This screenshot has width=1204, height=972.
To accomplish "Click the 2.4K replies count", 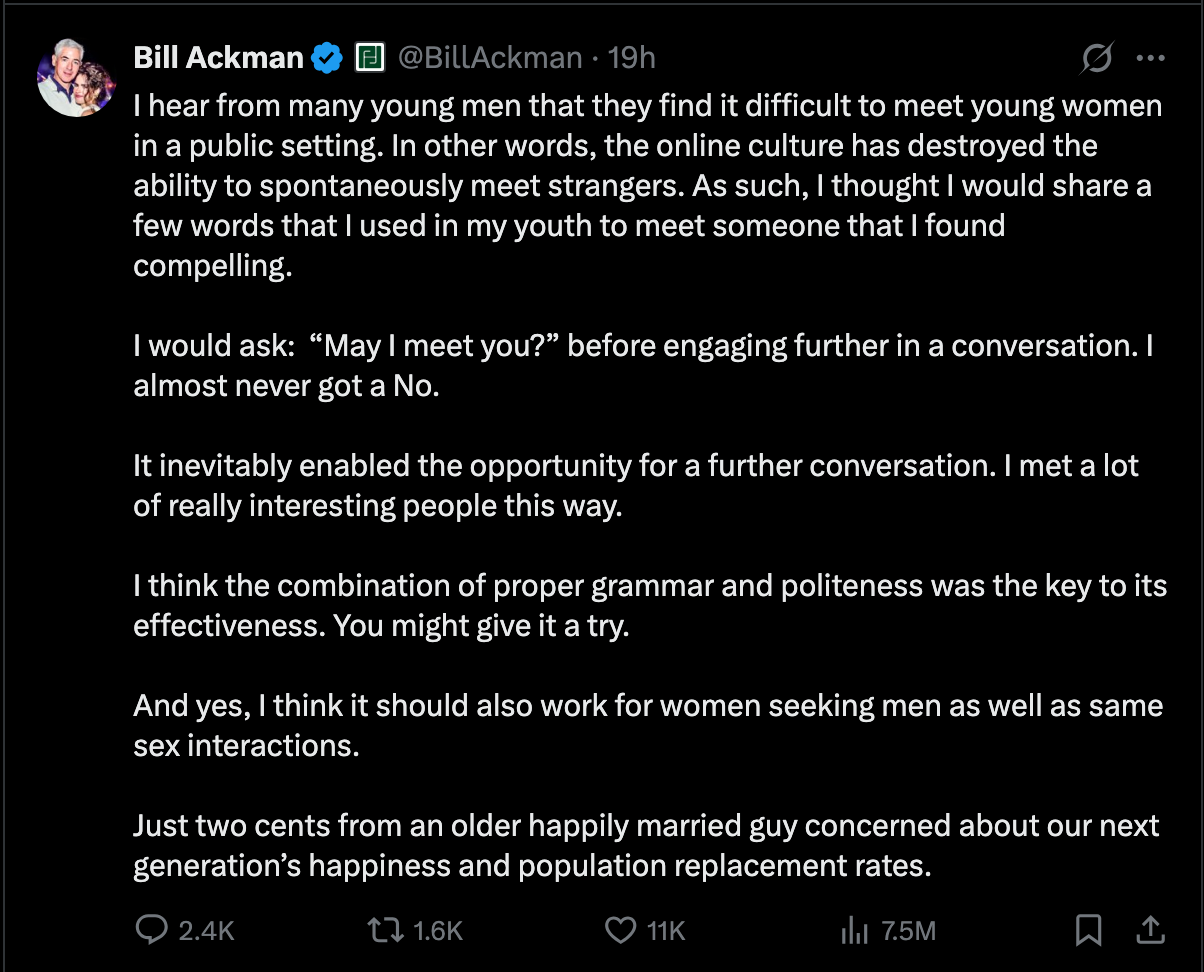I will click(x=206, y=931).
